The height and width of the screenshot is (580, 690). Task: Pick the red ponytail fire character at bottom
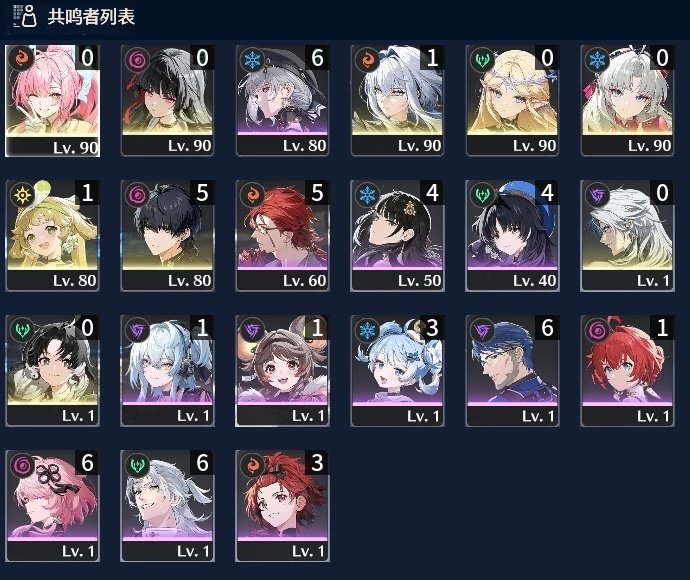[283, 506]
